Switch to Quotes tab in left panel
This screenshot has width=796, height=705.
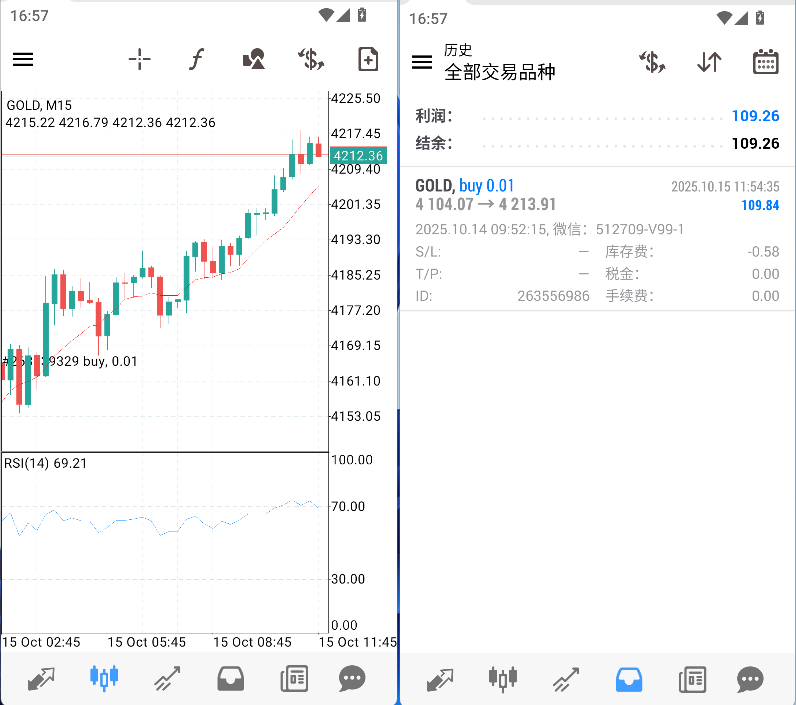point(41,679)
